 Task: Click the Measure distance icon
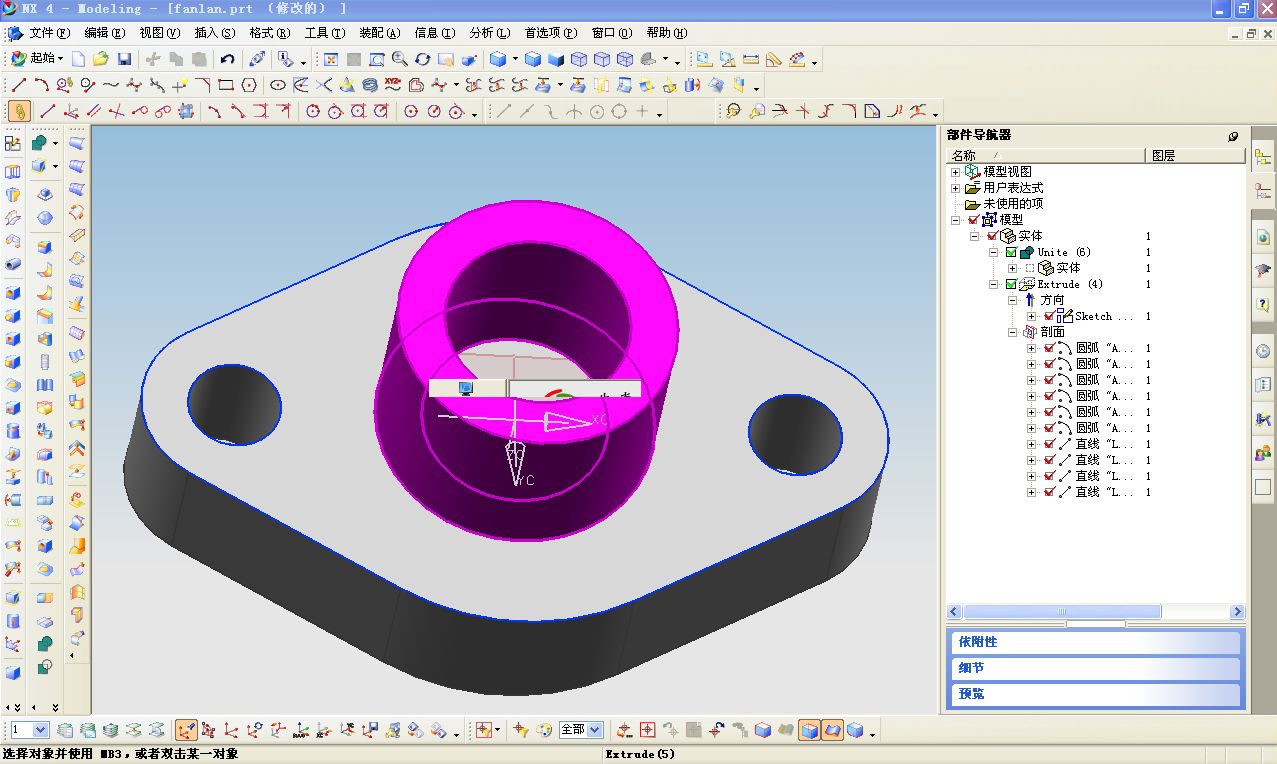[x=751, y=60]
